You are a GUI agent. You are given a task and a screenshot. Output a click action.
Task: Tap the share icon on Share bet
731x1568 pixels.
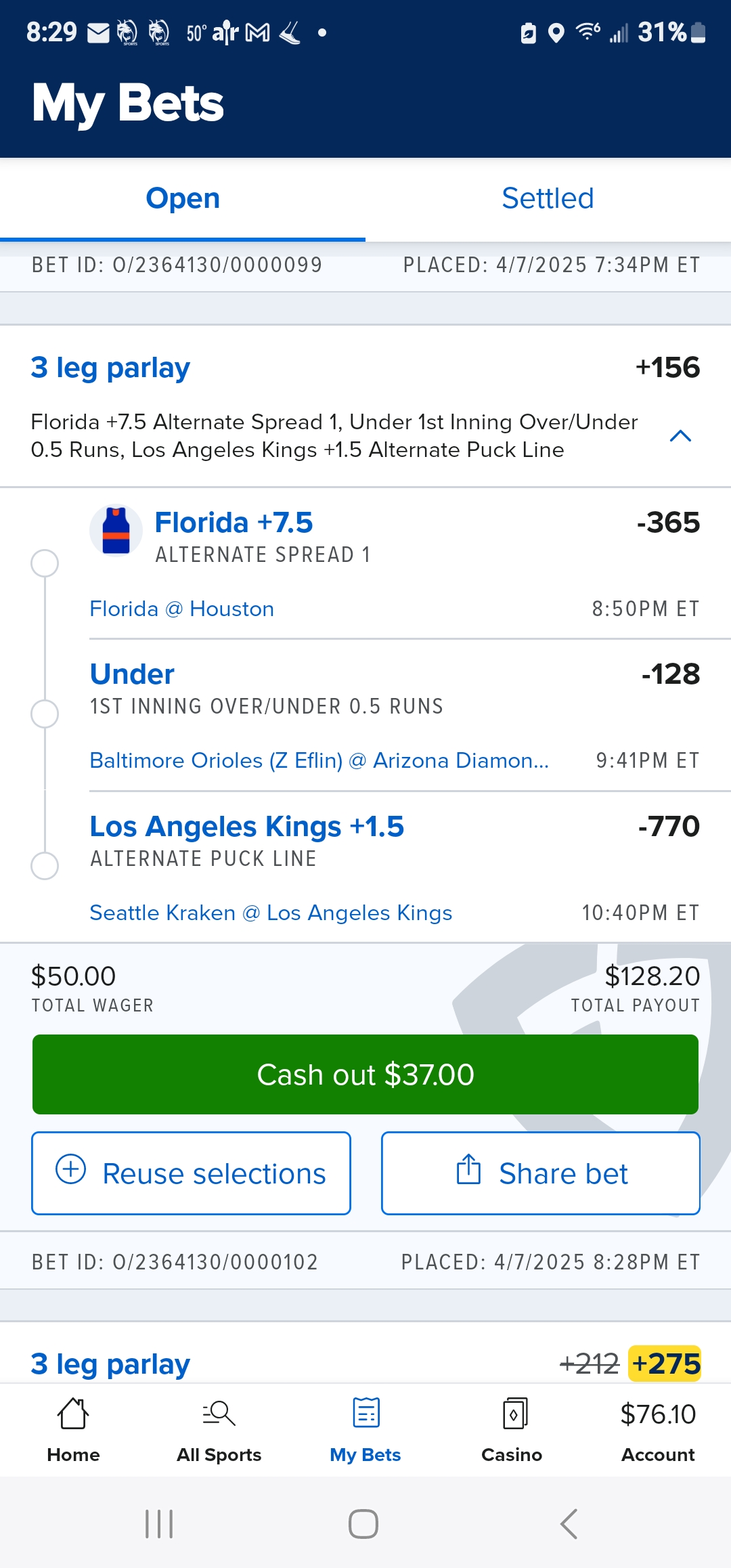click(468, 1169)
